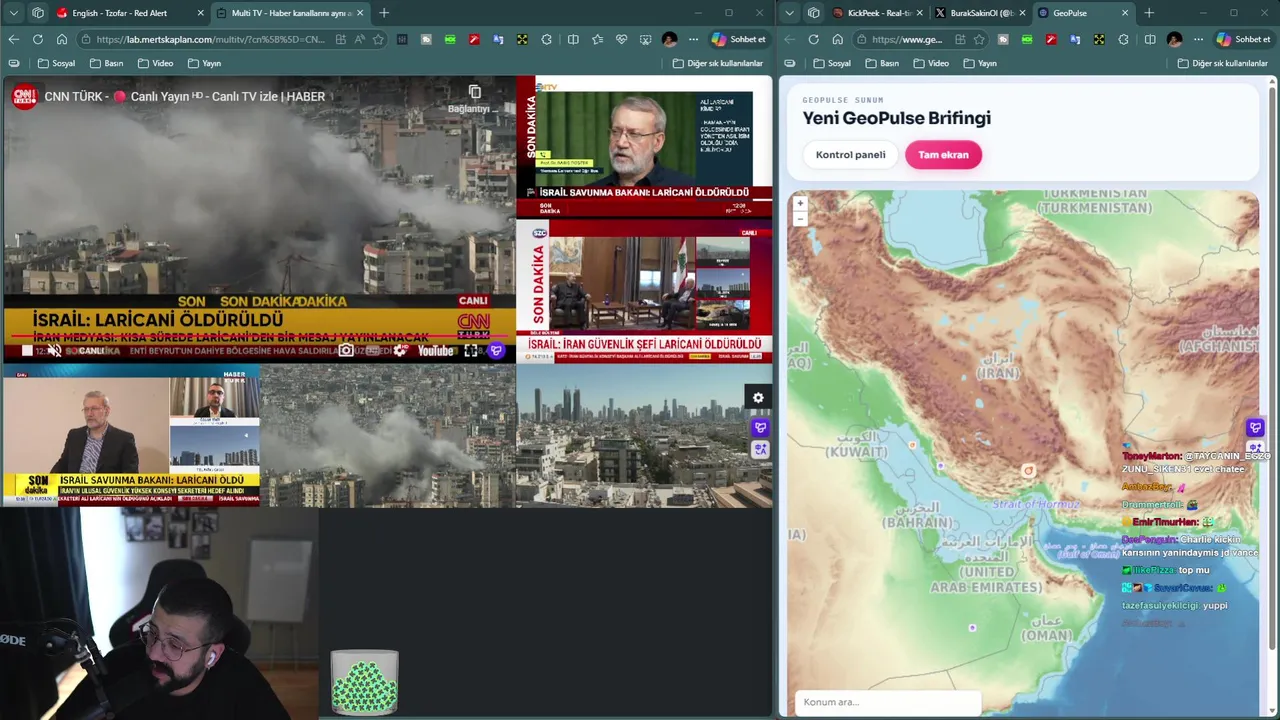Expand Basın bookmarks folder in left browser
This screenshot has width=1280, height=720.
(x=106, y=63)
